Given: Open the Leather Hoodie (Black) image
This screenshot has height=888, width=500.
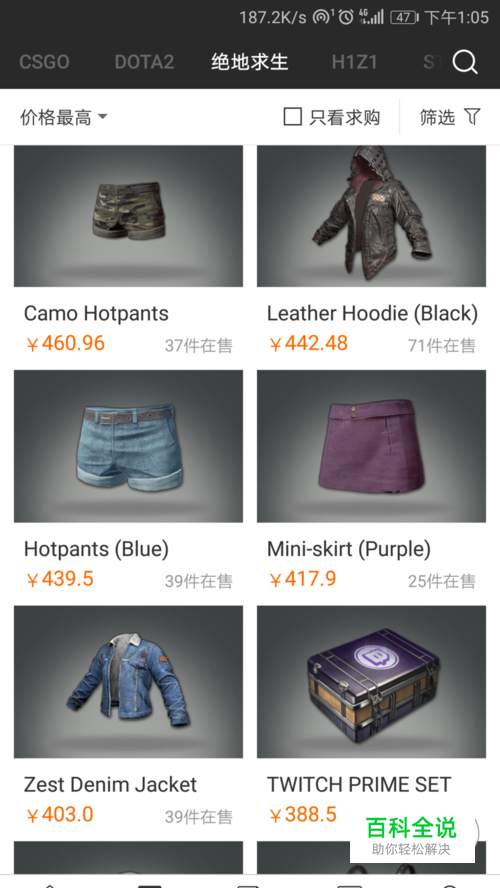Looking at the screenshot, I should point(371,216).
